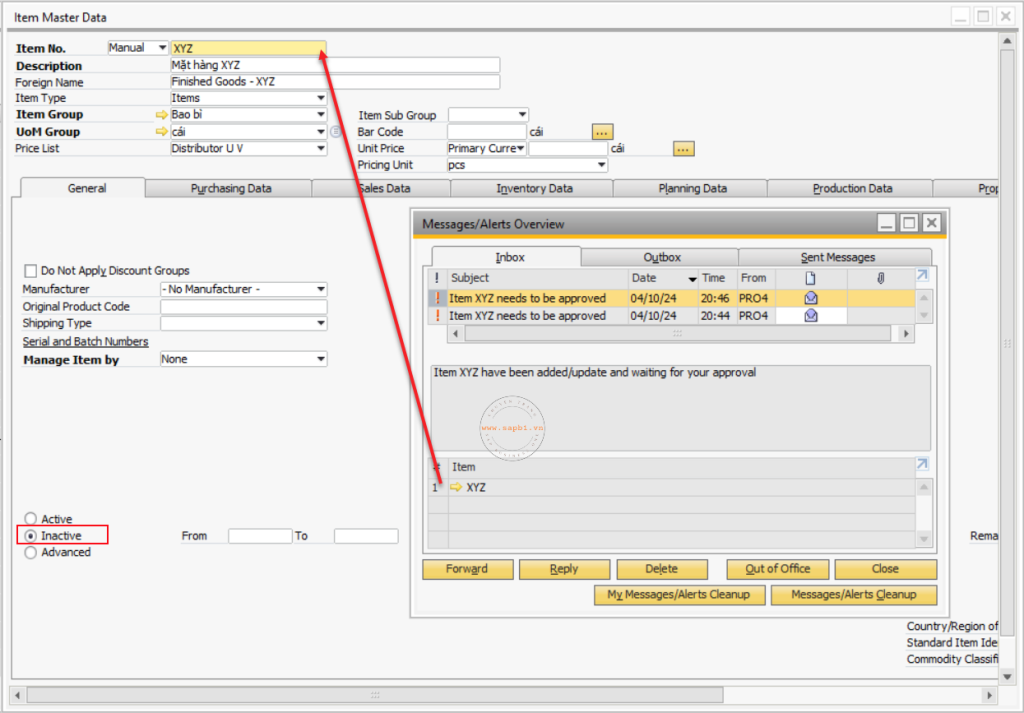Select the Advanced radio button
Viewport: 1024px width, 713px height.
pyautogui.click(x=31, y=552)
